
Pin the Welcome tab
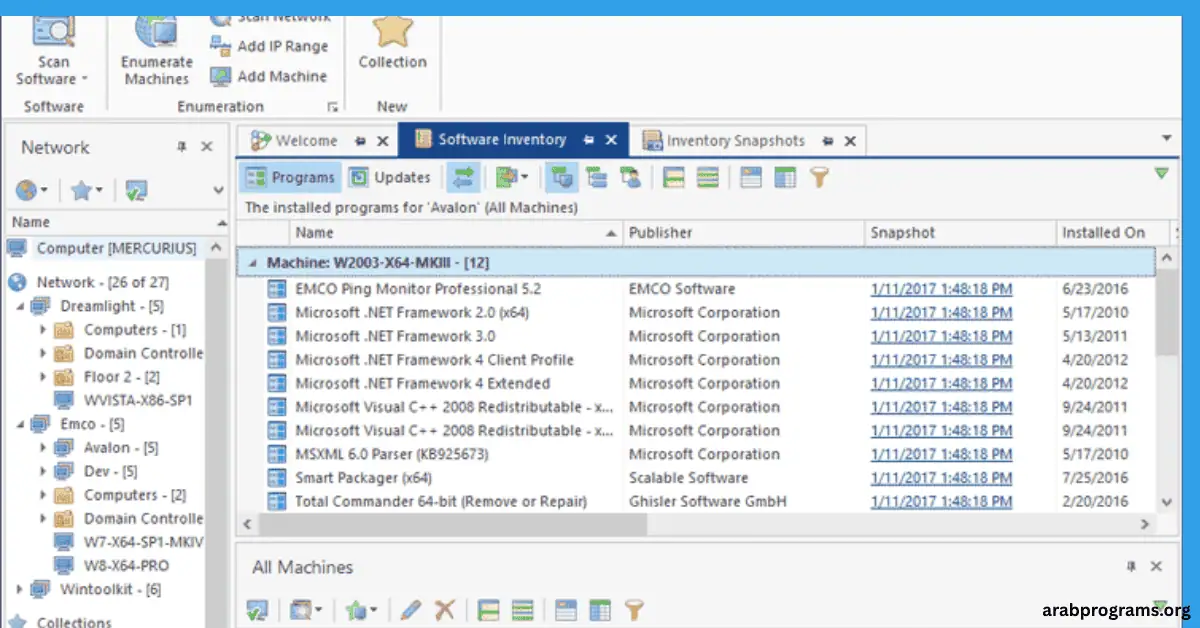pyautogui.click(x=360, y=141)
